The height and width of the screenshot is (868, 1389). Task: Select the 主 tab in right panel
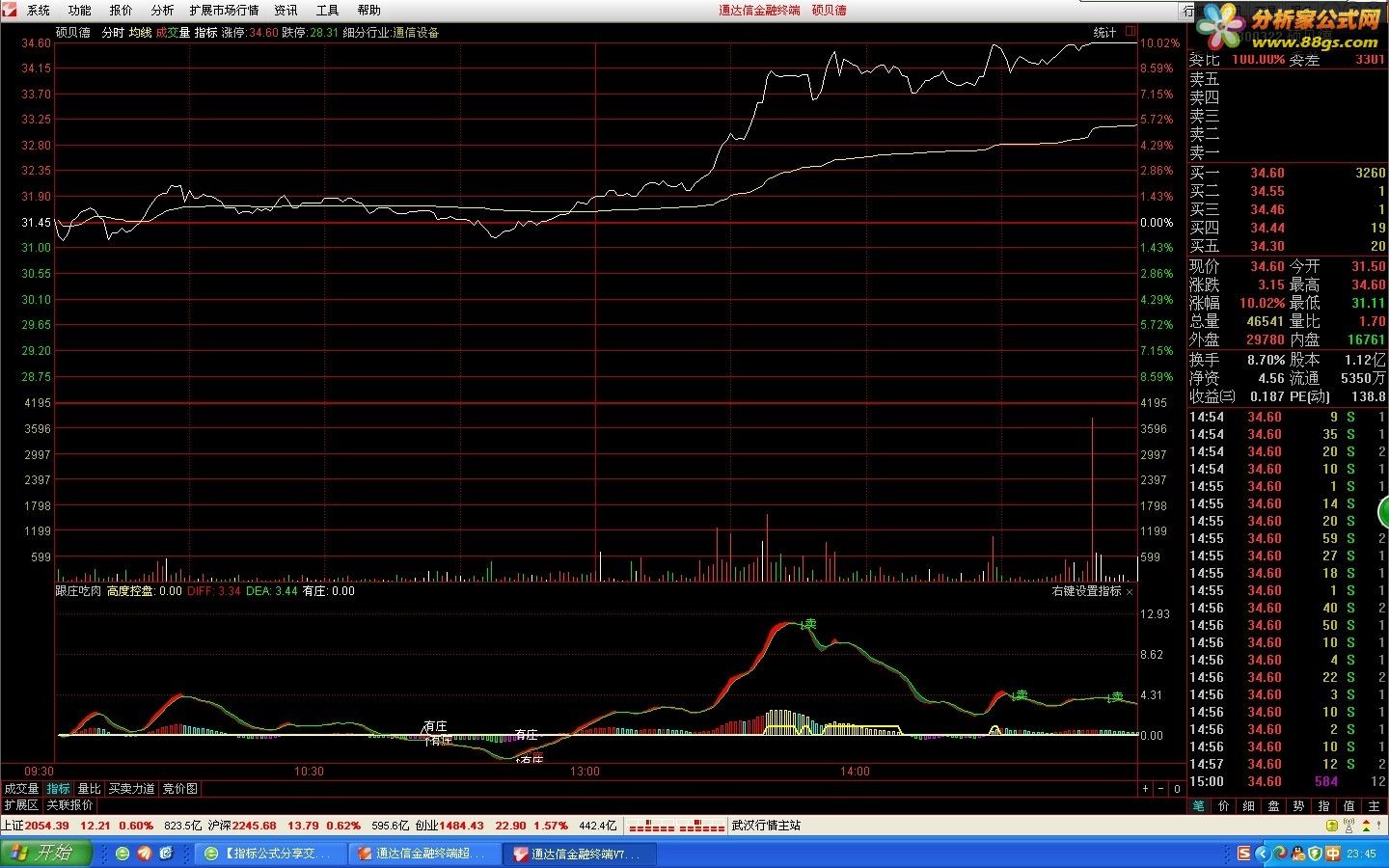click(x=1375, y=806)
